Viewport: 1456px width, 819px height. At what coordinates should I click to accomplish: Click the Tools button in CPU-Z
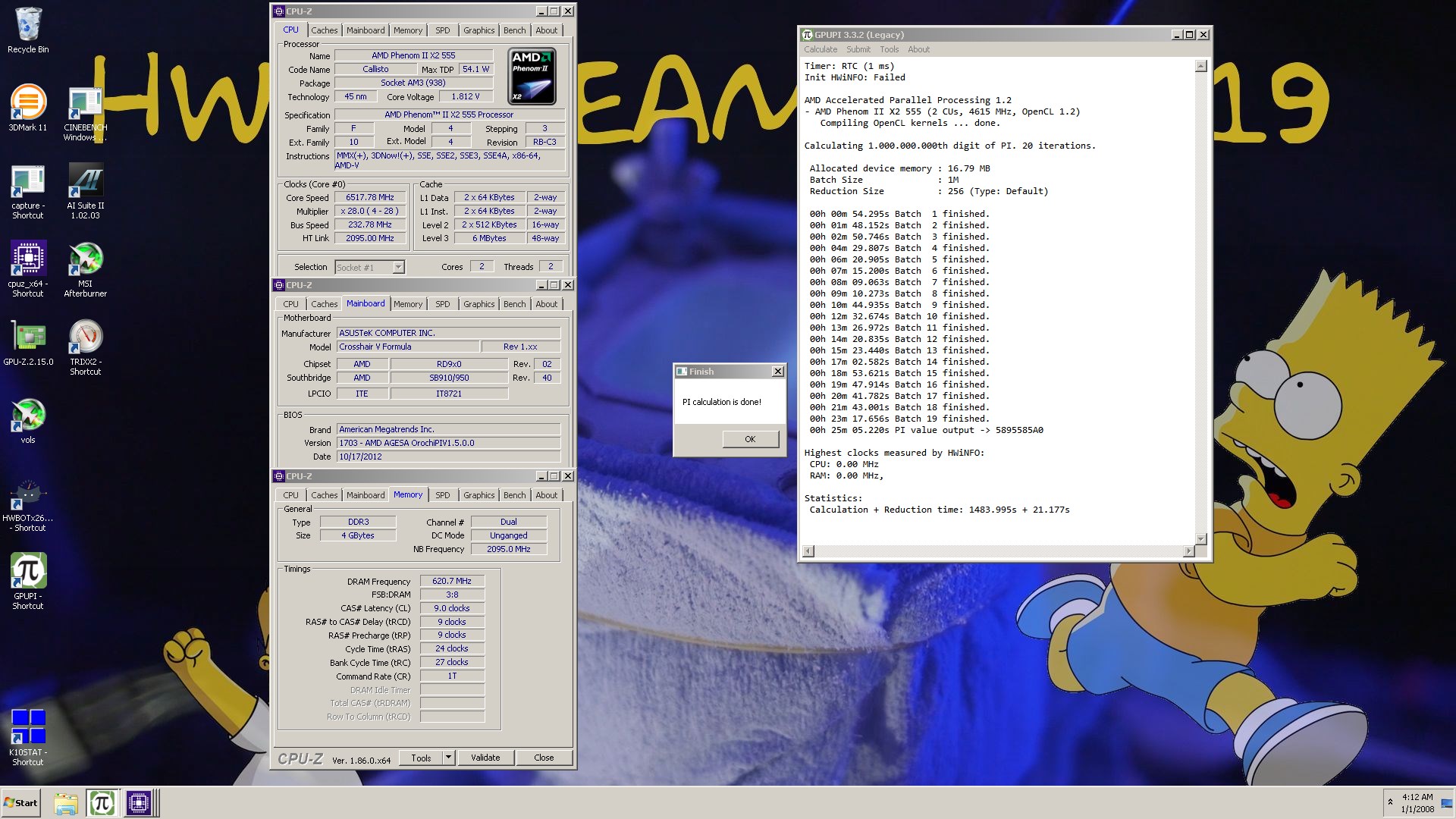click(x=421, y=758)
